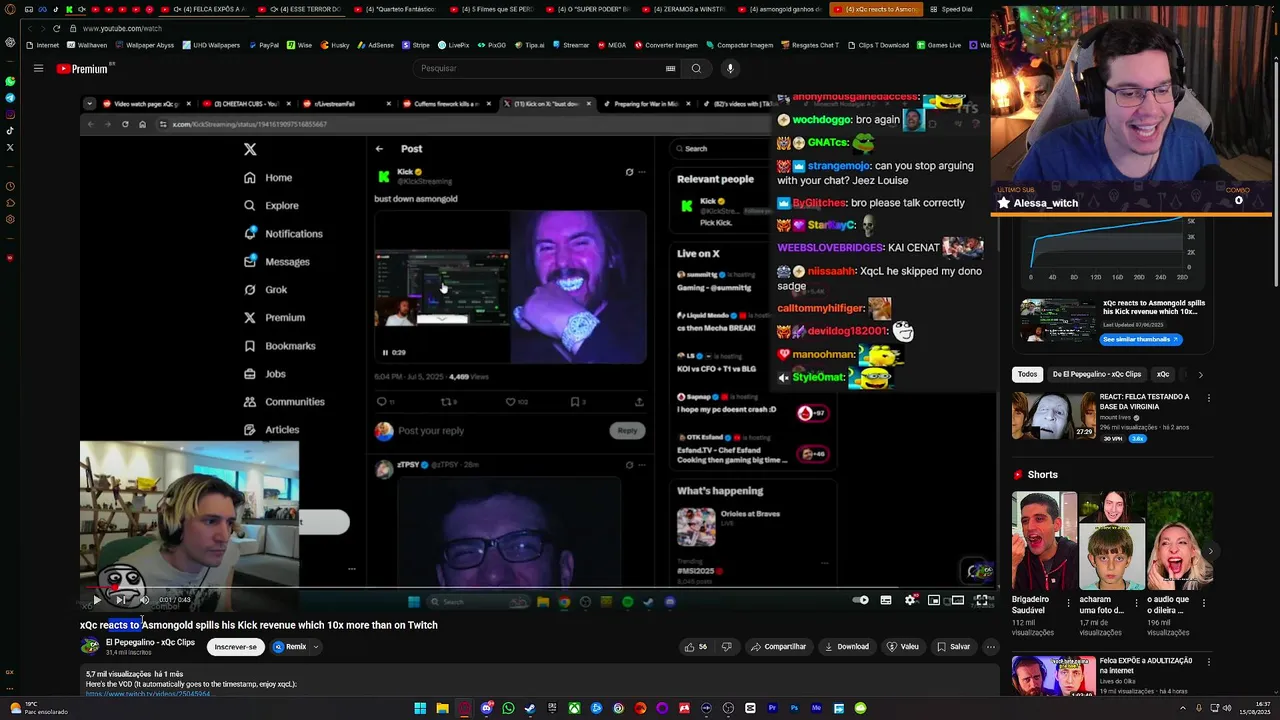Show next Shorts with right arrow

click(x=1210, y=551)
